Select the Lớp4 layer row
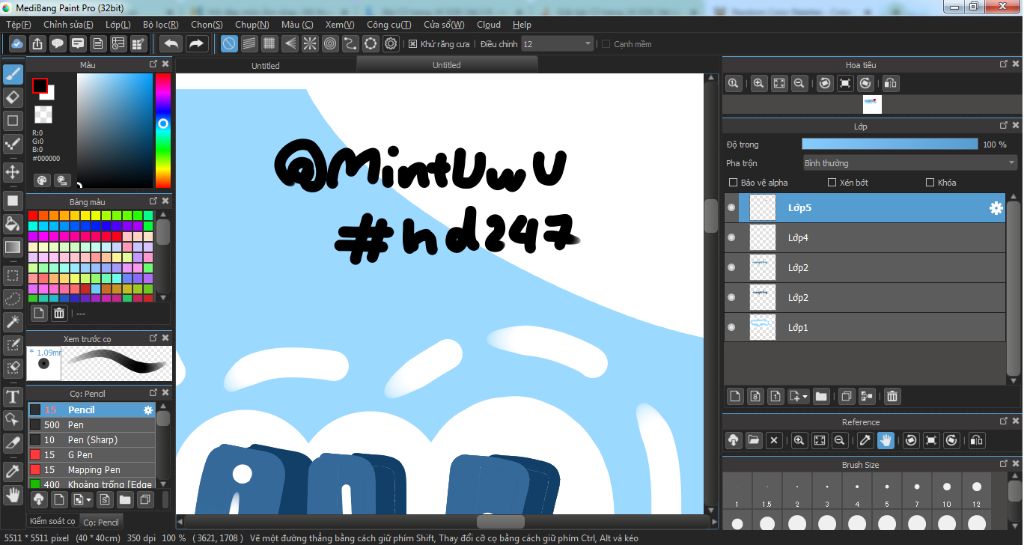This screenshot has height=545, width=1024. tap(865, 238)
